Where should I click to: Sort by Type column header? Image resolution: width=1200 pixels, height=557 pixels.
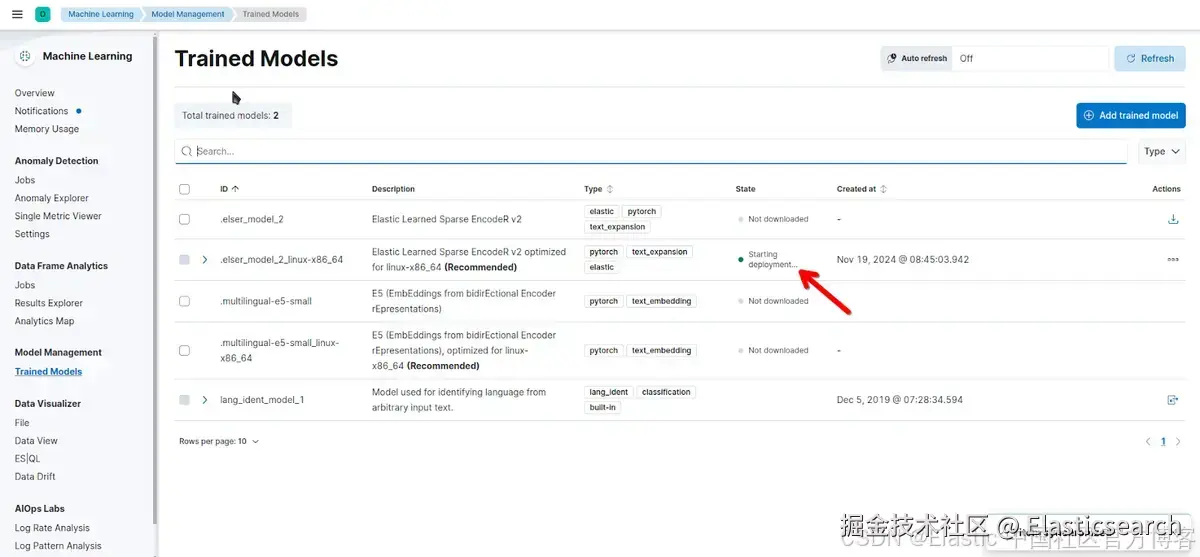[x=599, y=189]
